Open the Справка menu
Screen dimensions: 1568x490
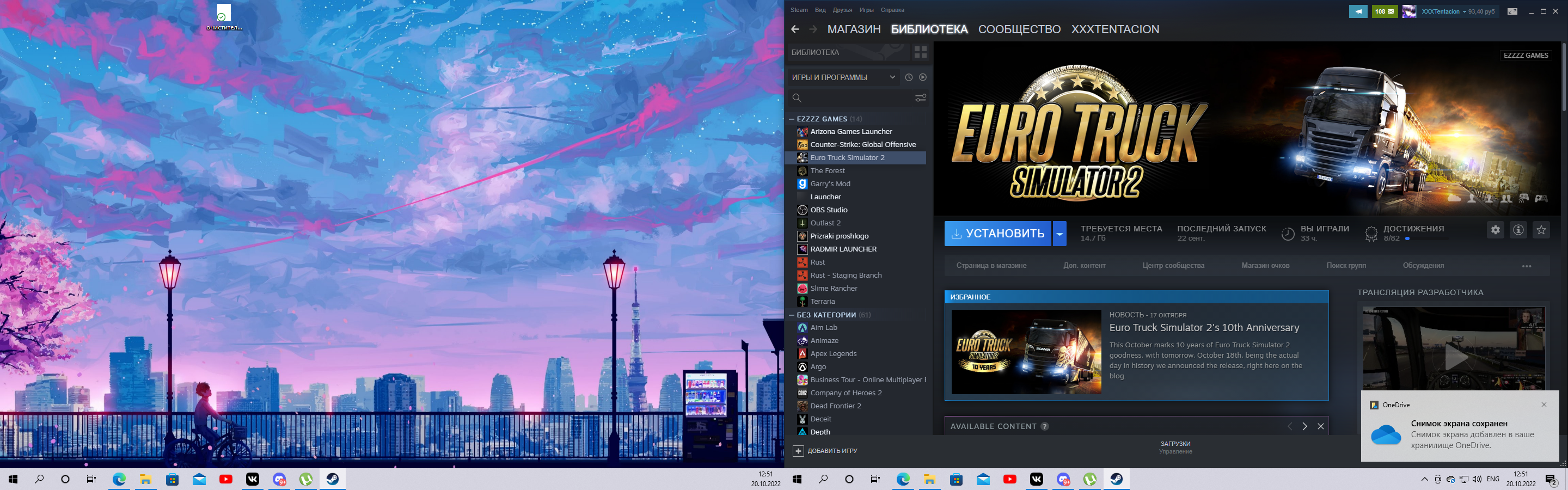[x=892, y=10]
